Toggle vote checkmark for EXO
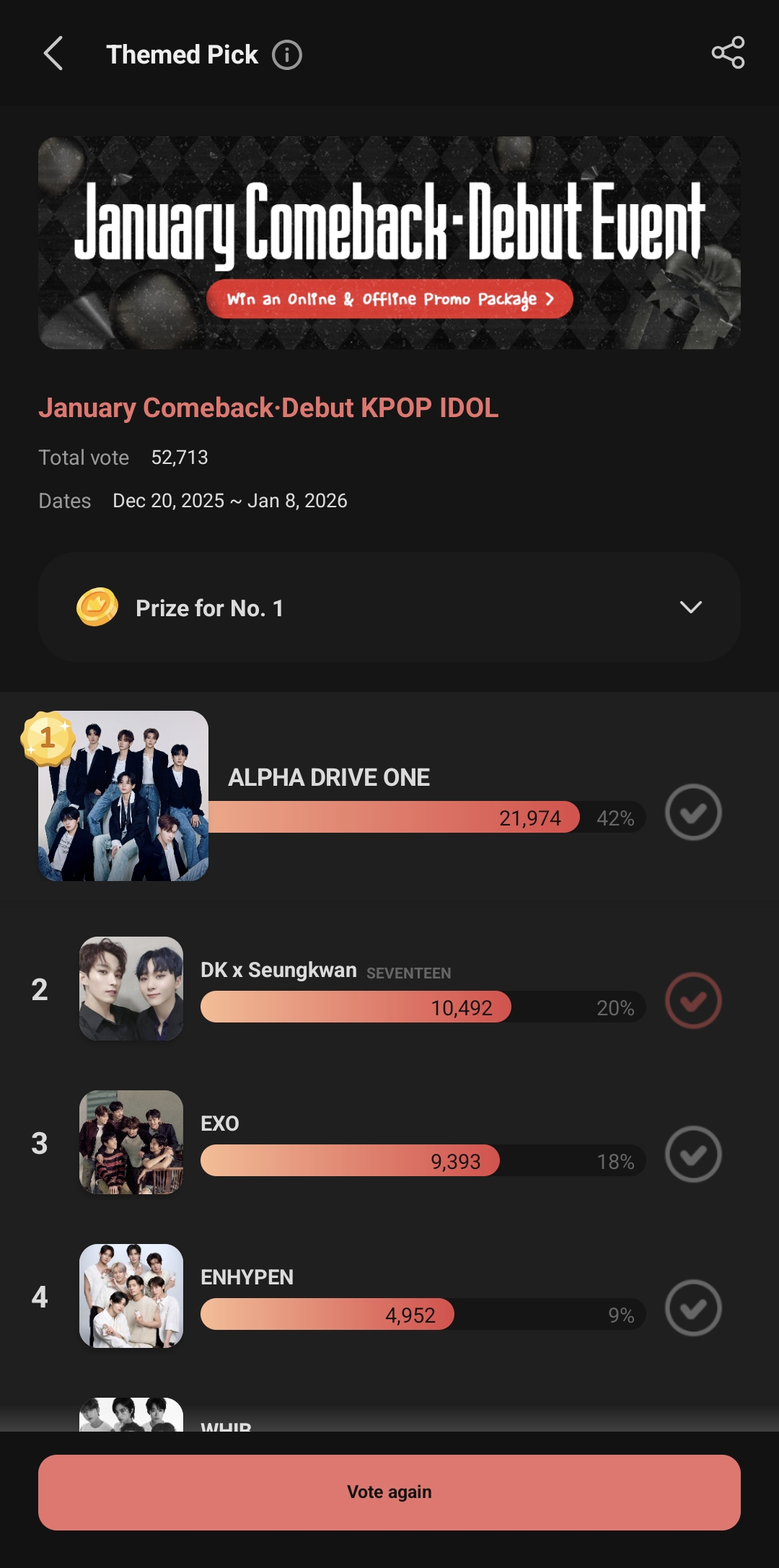The height and width of the screenshot is (1568, 779). tap(692, 1155)
